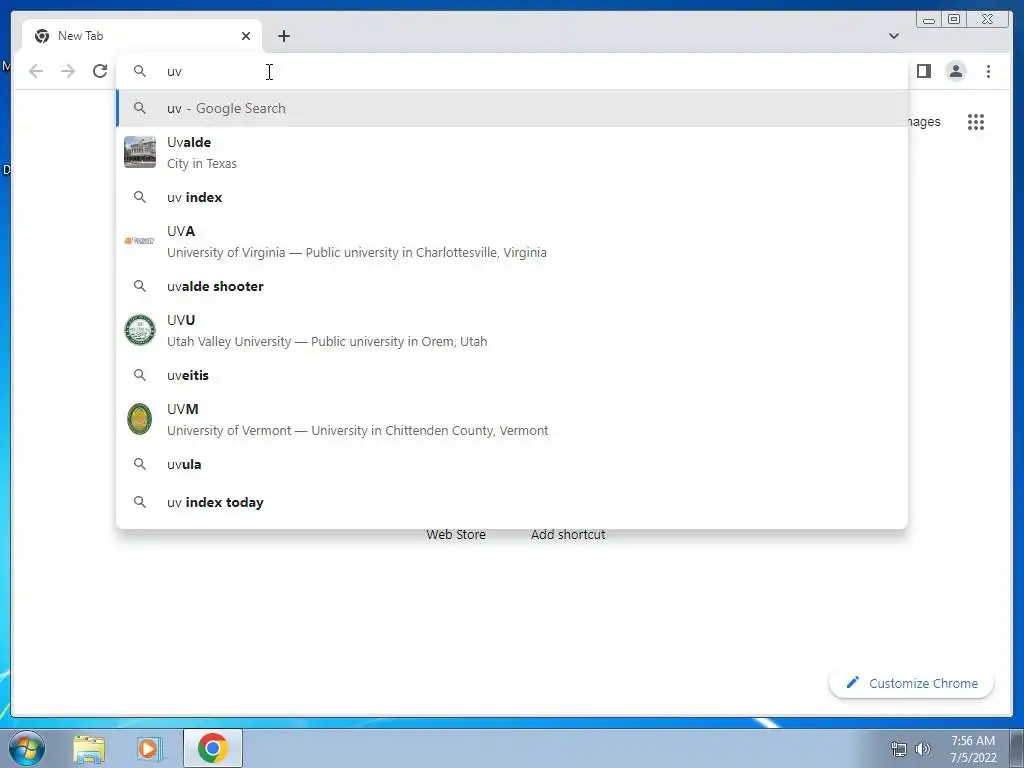The image size is (1024, 768).
Task: Click the Uvalde suggestion thumbnail
Action: point(140,152)
